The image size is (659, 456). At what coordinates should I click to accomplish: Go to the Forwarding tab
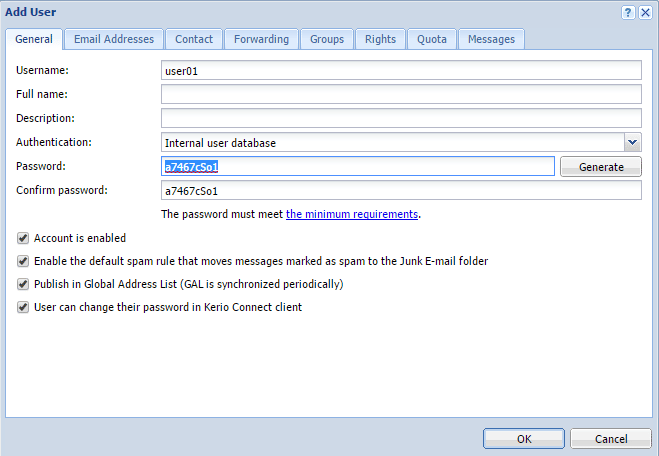coord(261,39)
